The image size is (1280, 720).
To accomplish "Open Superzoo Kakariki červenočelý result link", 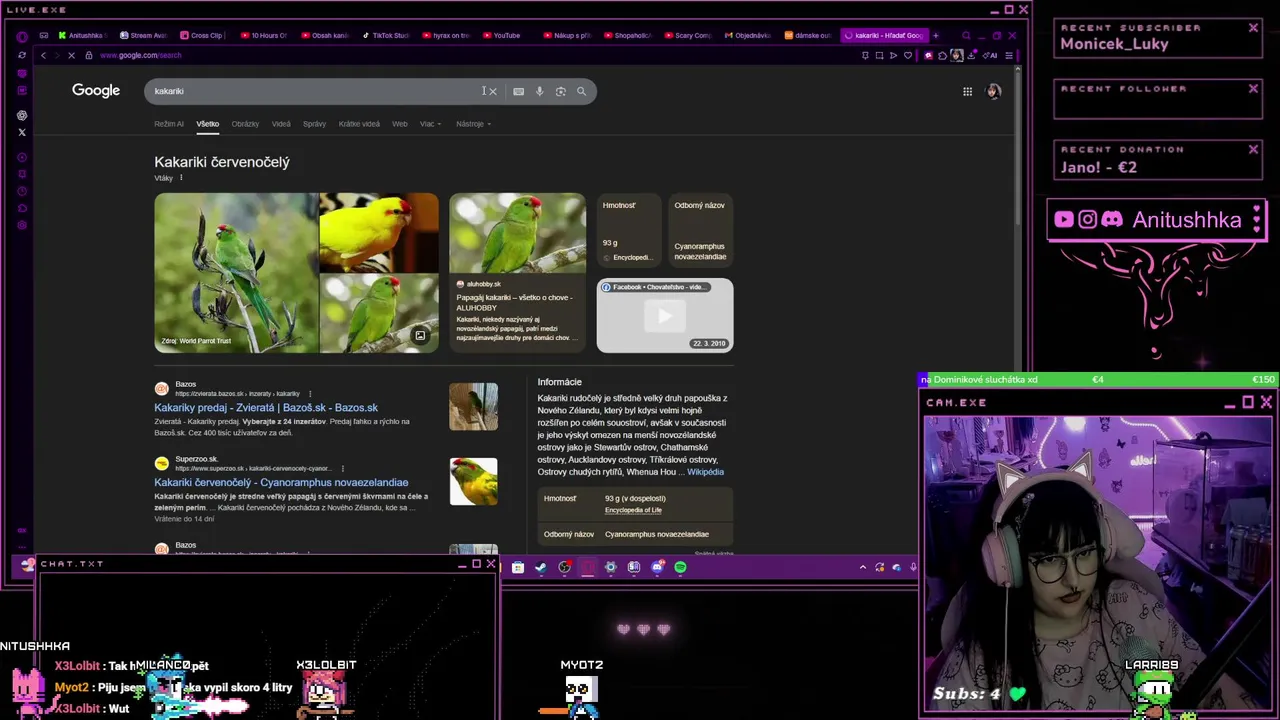I will 281,482.
